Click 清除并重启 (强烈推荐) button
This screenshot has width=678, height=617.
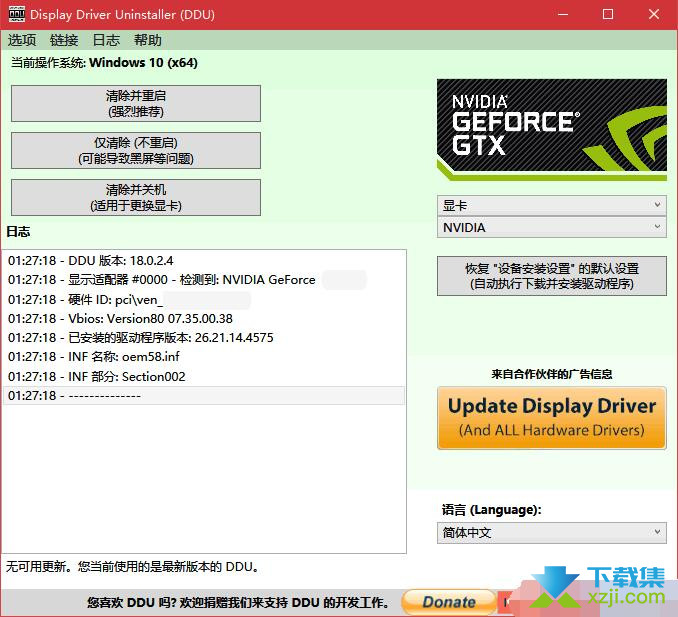point(136,103)
